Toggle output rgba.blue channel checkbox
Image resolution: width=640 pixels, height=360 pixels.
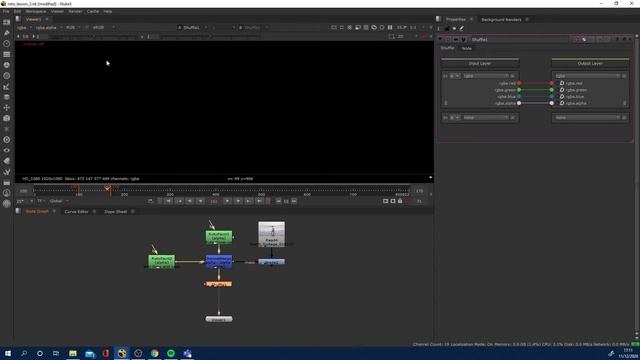[x=562, y=97]
